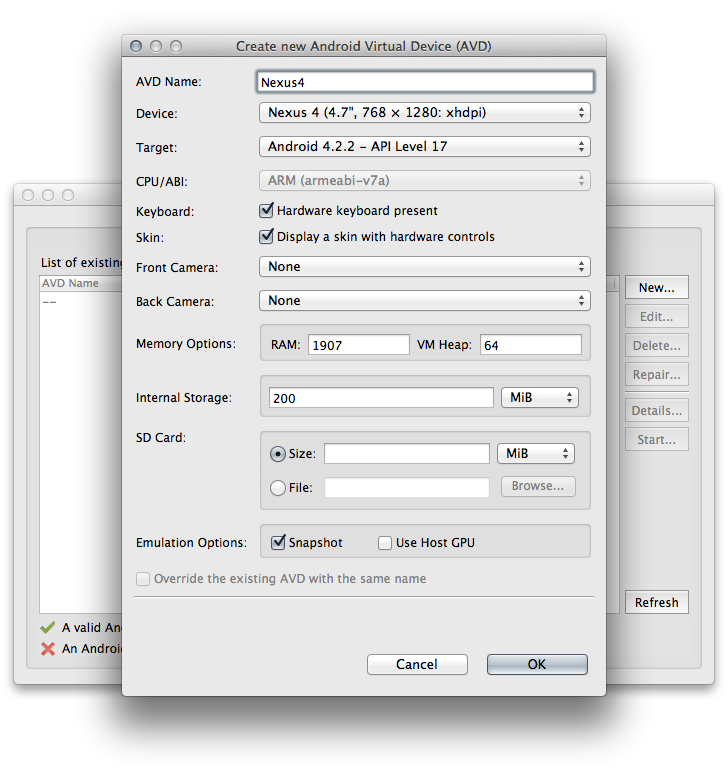The height and width of the screenshot is (775, 728).
Task: Open the Device dropdown showing Nexus 4
Action: pyautogui.click(x=425, y=113)
